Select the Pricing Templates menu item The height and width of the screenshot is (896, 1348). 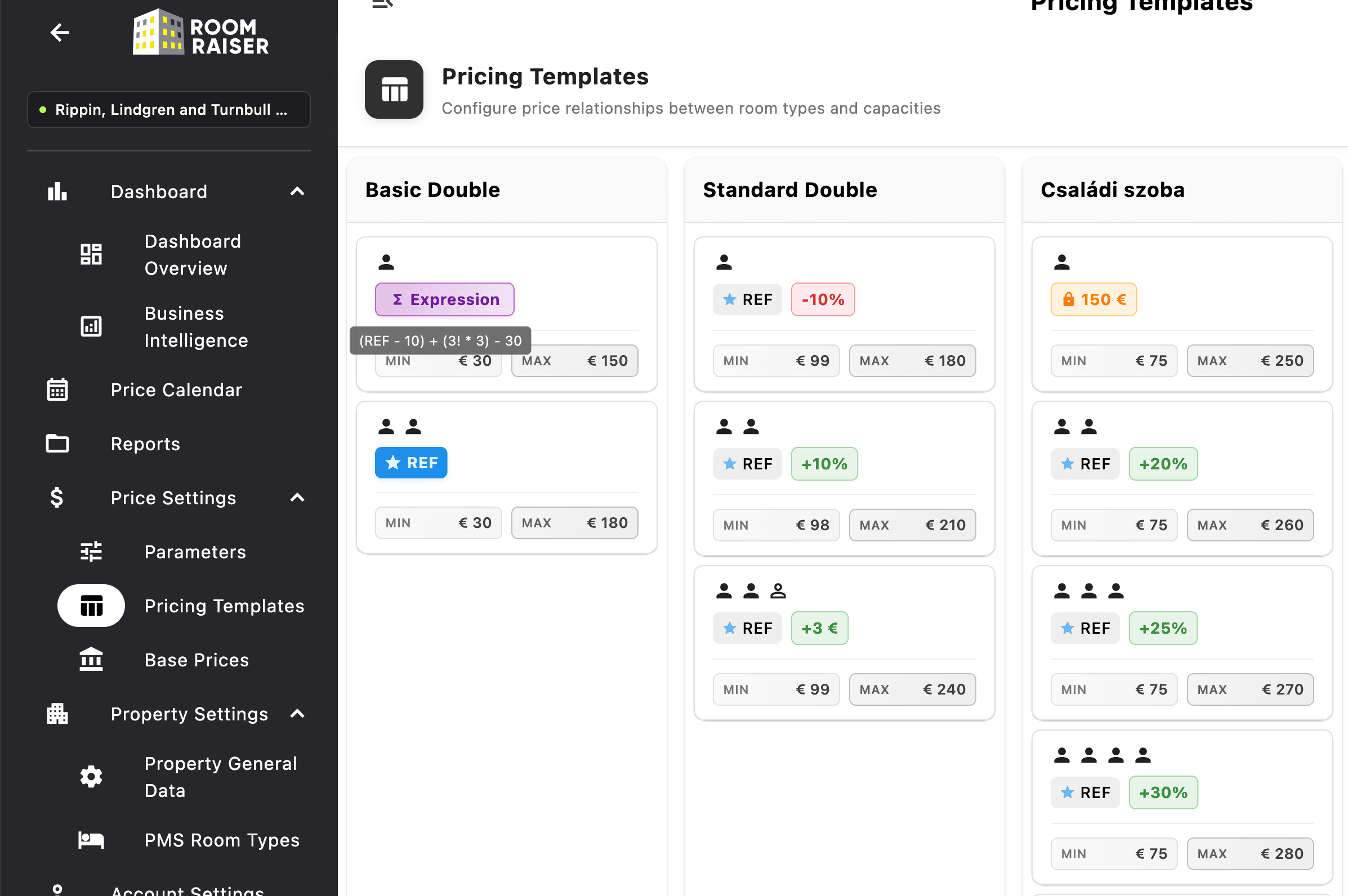[x=224, y=606]
